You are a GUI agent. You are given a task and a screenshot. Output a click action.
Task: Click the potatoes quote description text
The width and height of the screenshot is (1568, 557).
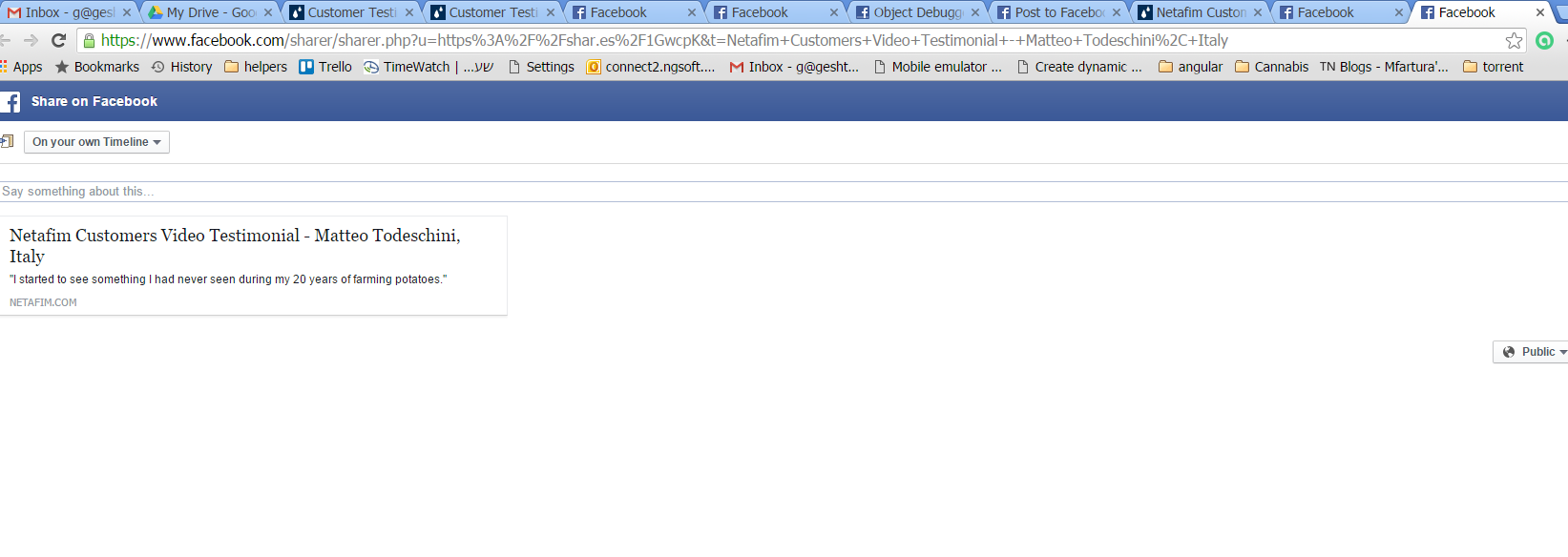coord(228,279)
